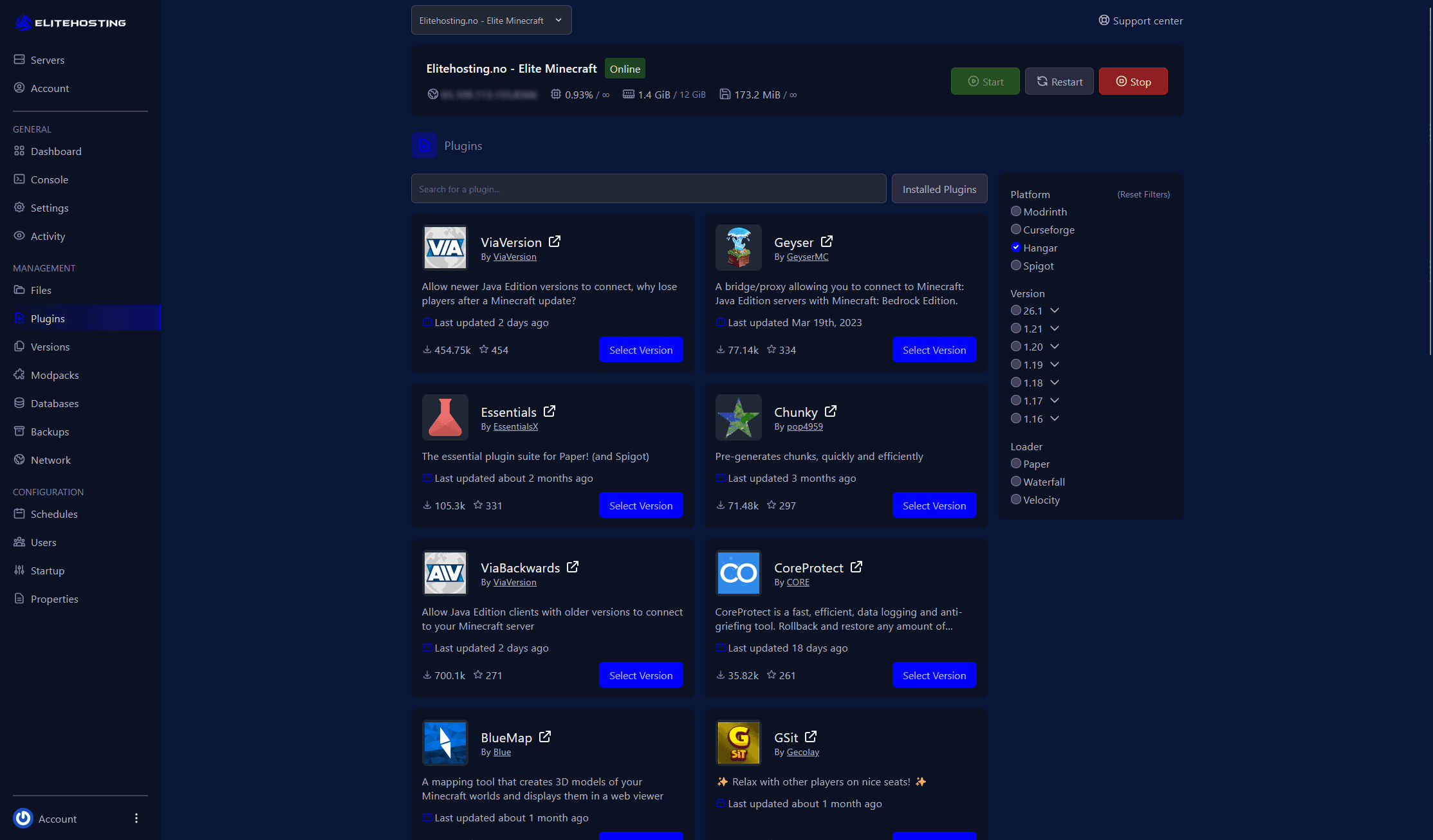The width and height of the screenshot is (1433, 840).
Task: Select Spigot platform filter
Action: click(x=1016, y=265)
